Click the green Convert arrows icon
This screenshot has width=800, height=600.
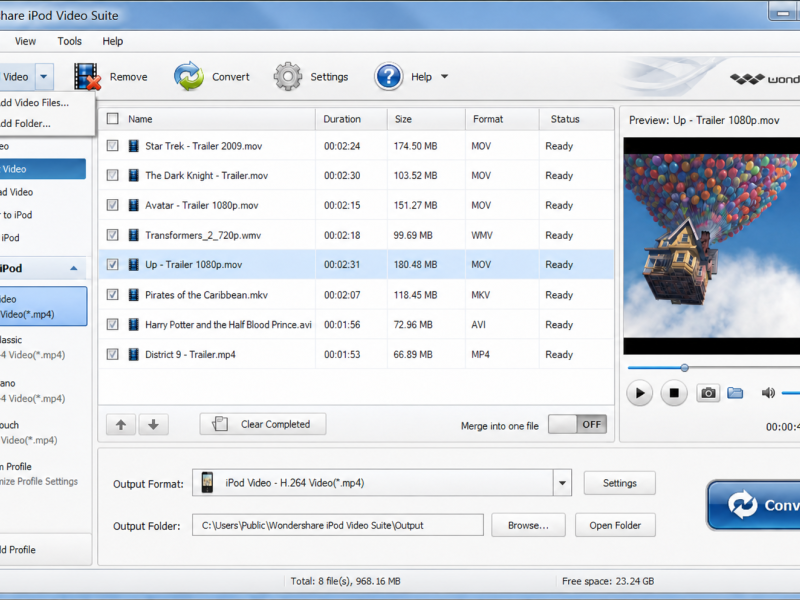tap(189, 76)
